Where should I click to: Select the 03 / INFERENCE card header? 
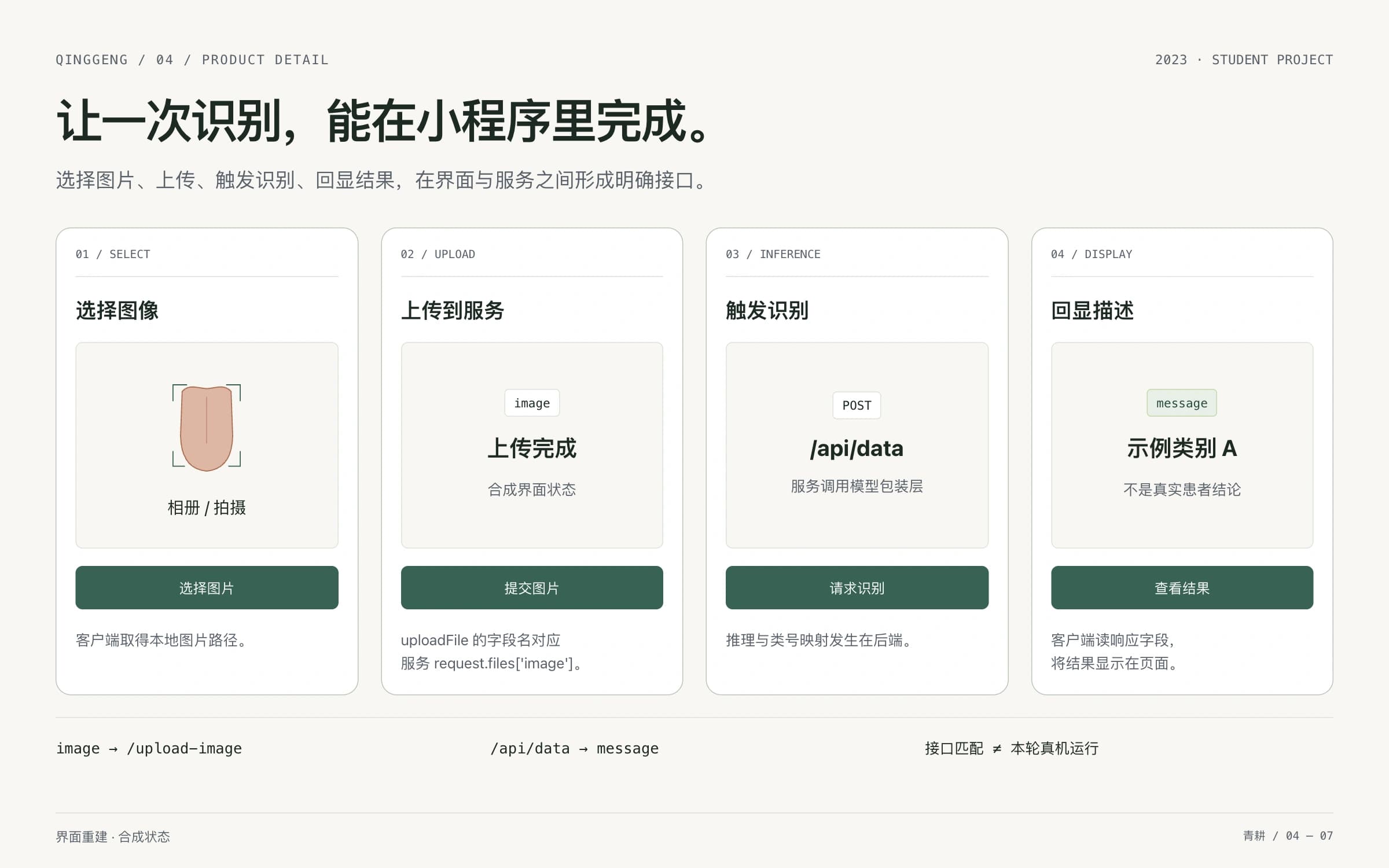tap(773, 254)
